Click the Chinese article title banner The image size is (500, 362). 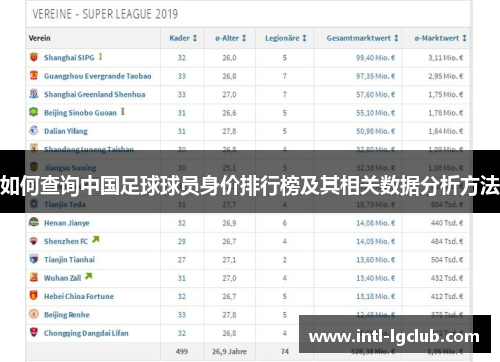[250, 185]
